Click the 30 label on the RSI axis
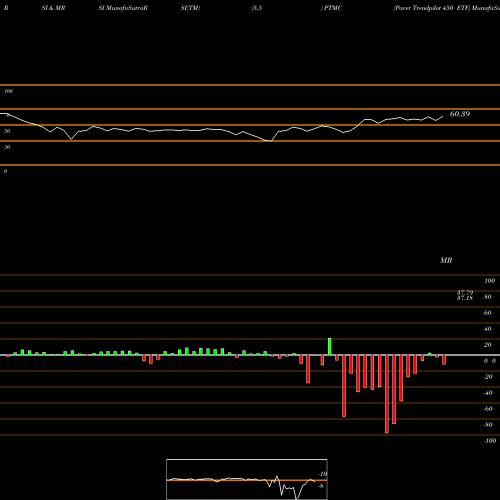Image resolution: width=500 pixels, height=500 pixels. [7, 147]
